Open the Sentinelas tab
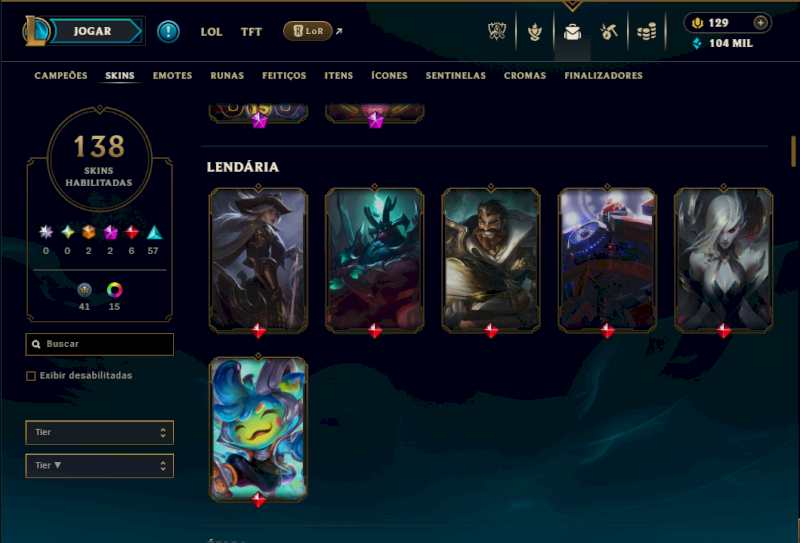This screenshot has width=800, height=543. [456, 76]
